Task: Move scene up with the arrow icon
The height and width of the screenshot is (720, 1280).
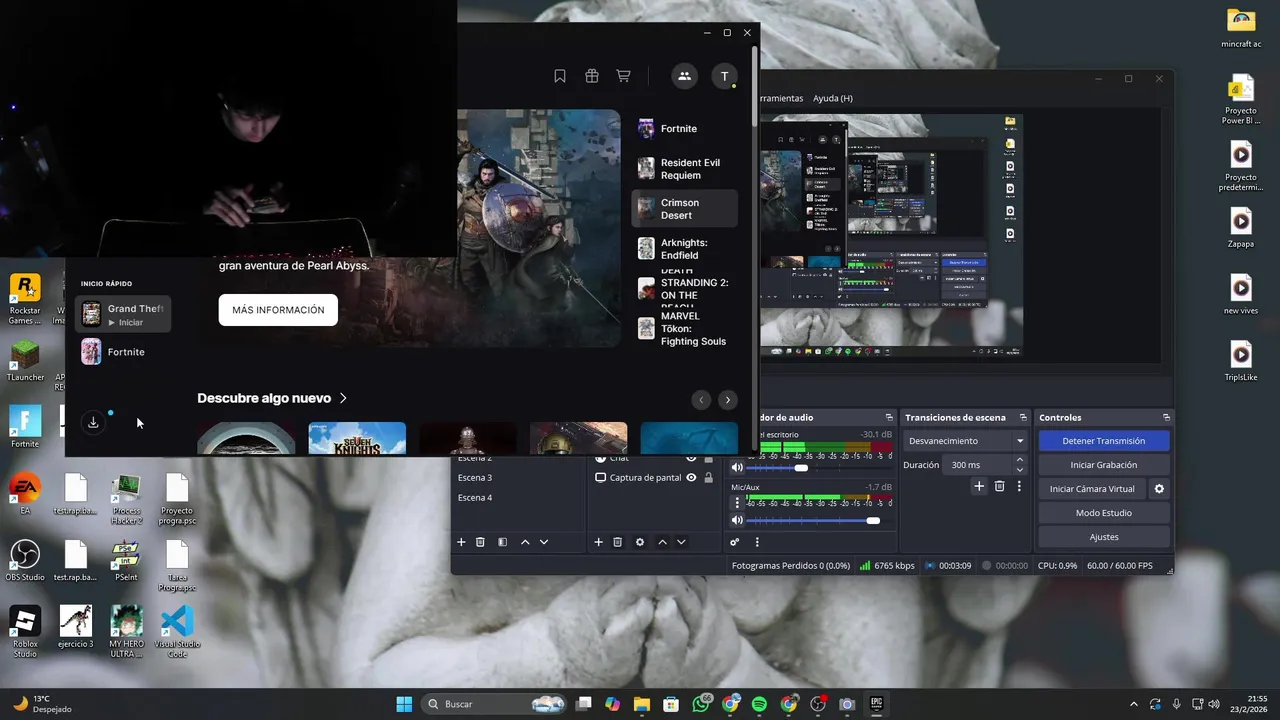Action: pyautogui.click(x=525, y=542)
